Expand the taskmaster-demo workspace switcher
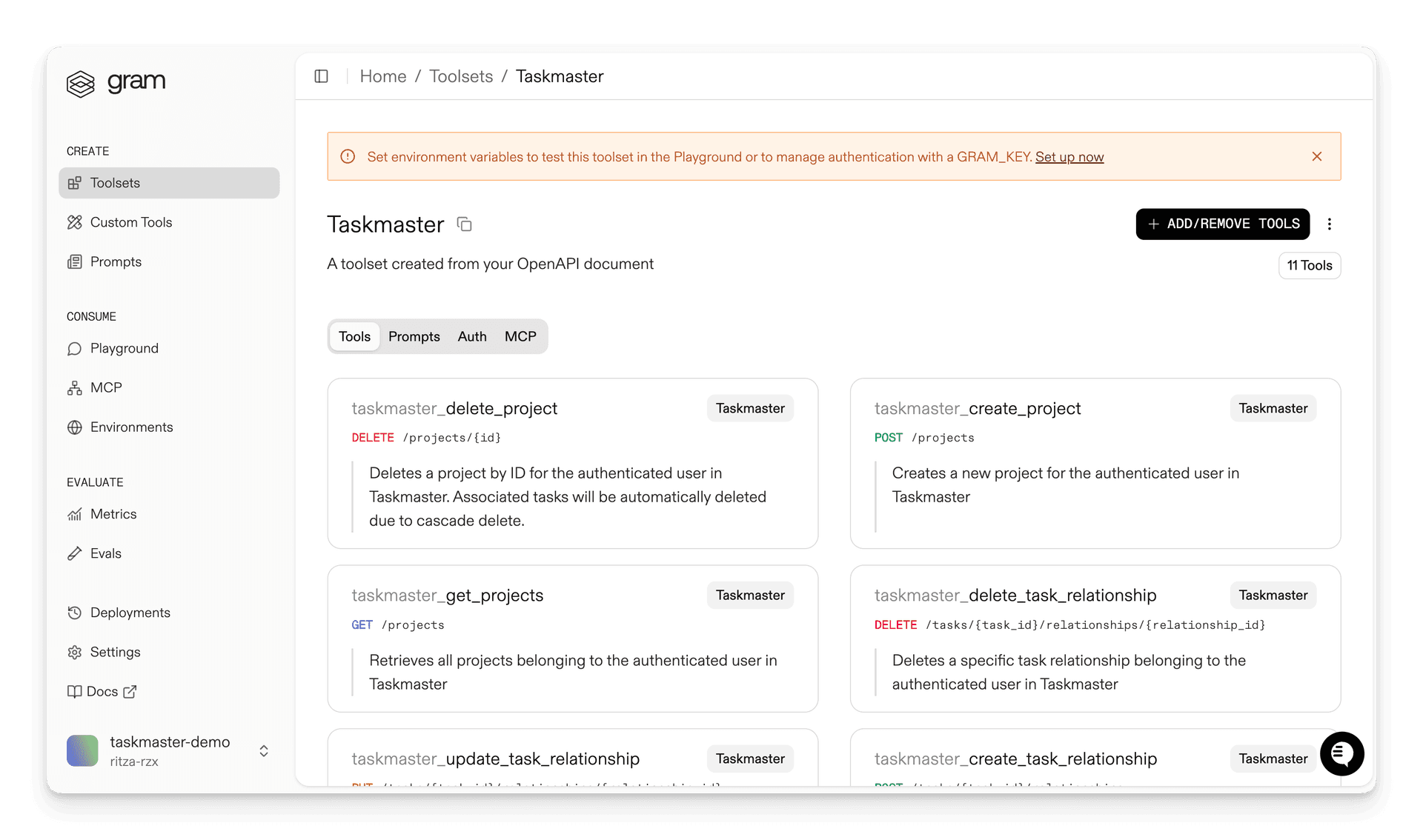The height and width of the screenshot is (840, 1423). [263, 750]
